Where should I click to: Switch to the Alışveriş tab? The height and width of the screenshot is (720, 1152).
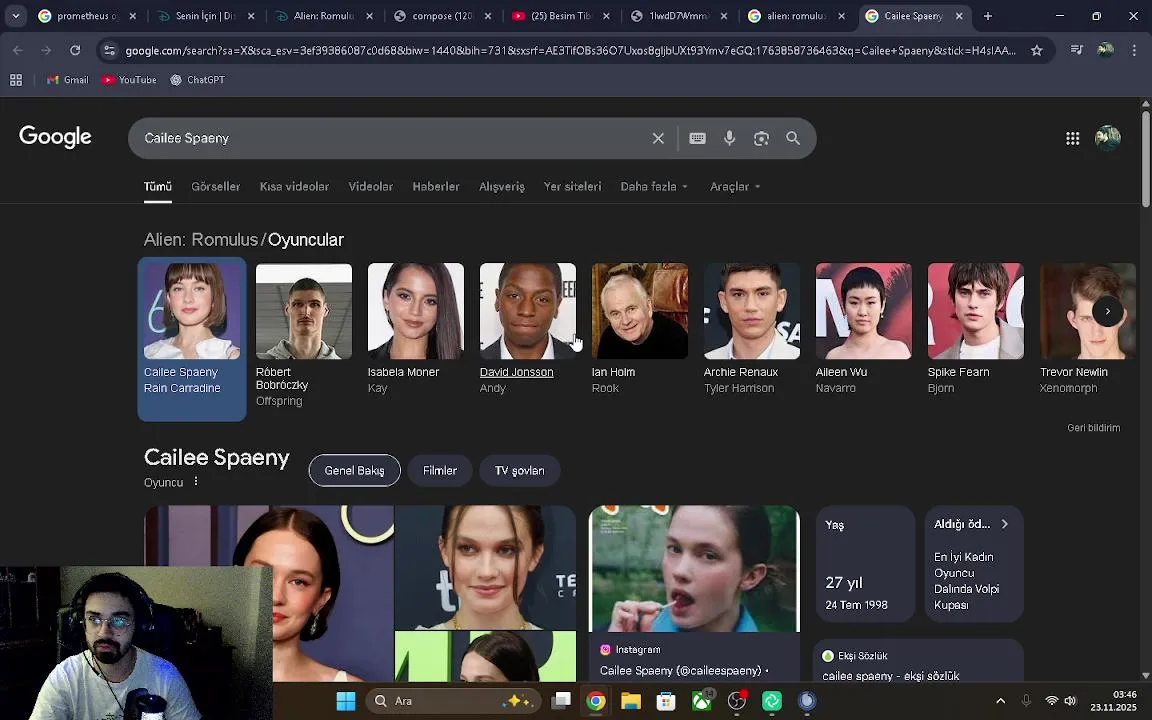click(502, 187)
